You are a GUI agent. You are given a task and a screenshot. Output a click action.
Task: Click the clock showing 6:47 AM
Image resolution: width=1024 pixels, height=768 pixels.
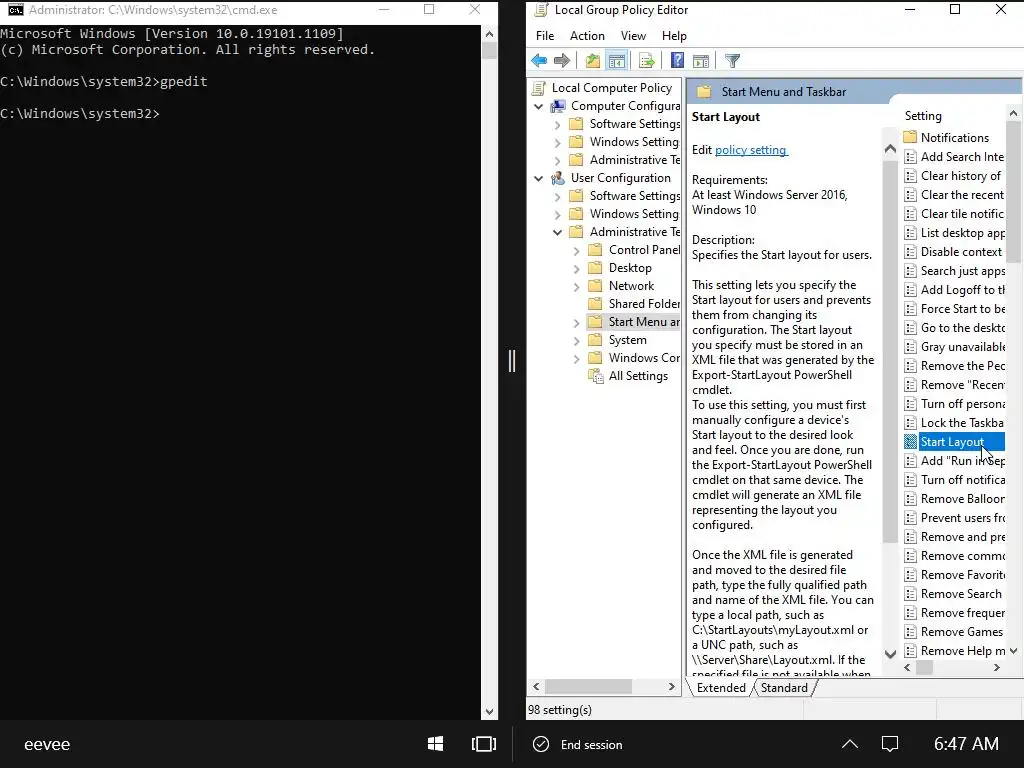966,744
